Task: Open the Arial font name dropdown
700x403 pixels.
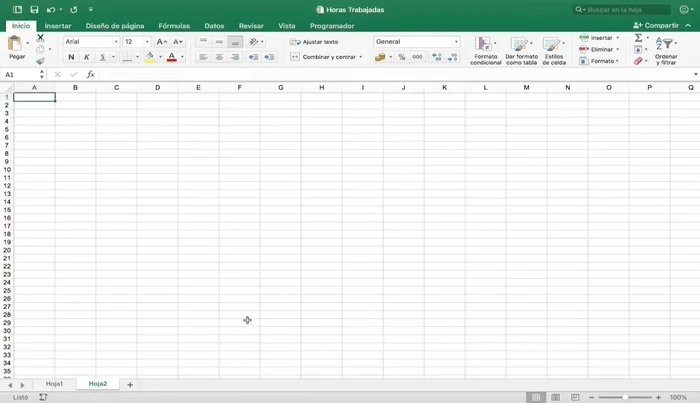Action: (116, 42)
